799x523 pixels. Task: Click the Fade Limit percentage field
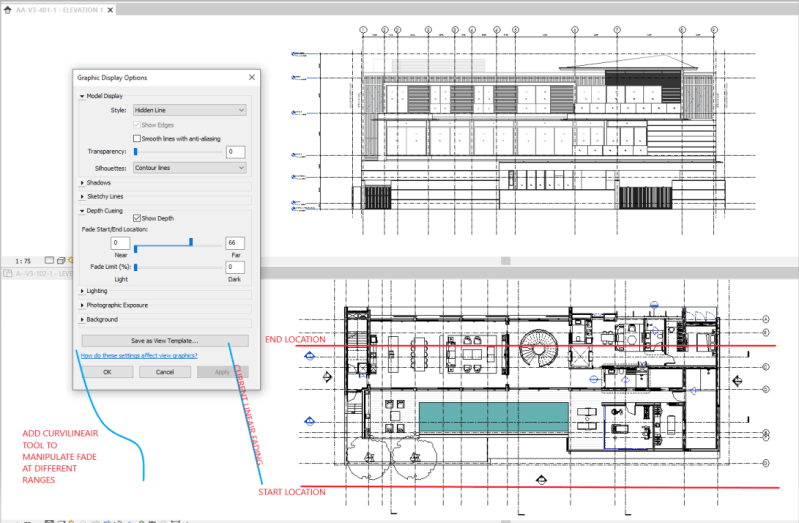pos(235,267)
